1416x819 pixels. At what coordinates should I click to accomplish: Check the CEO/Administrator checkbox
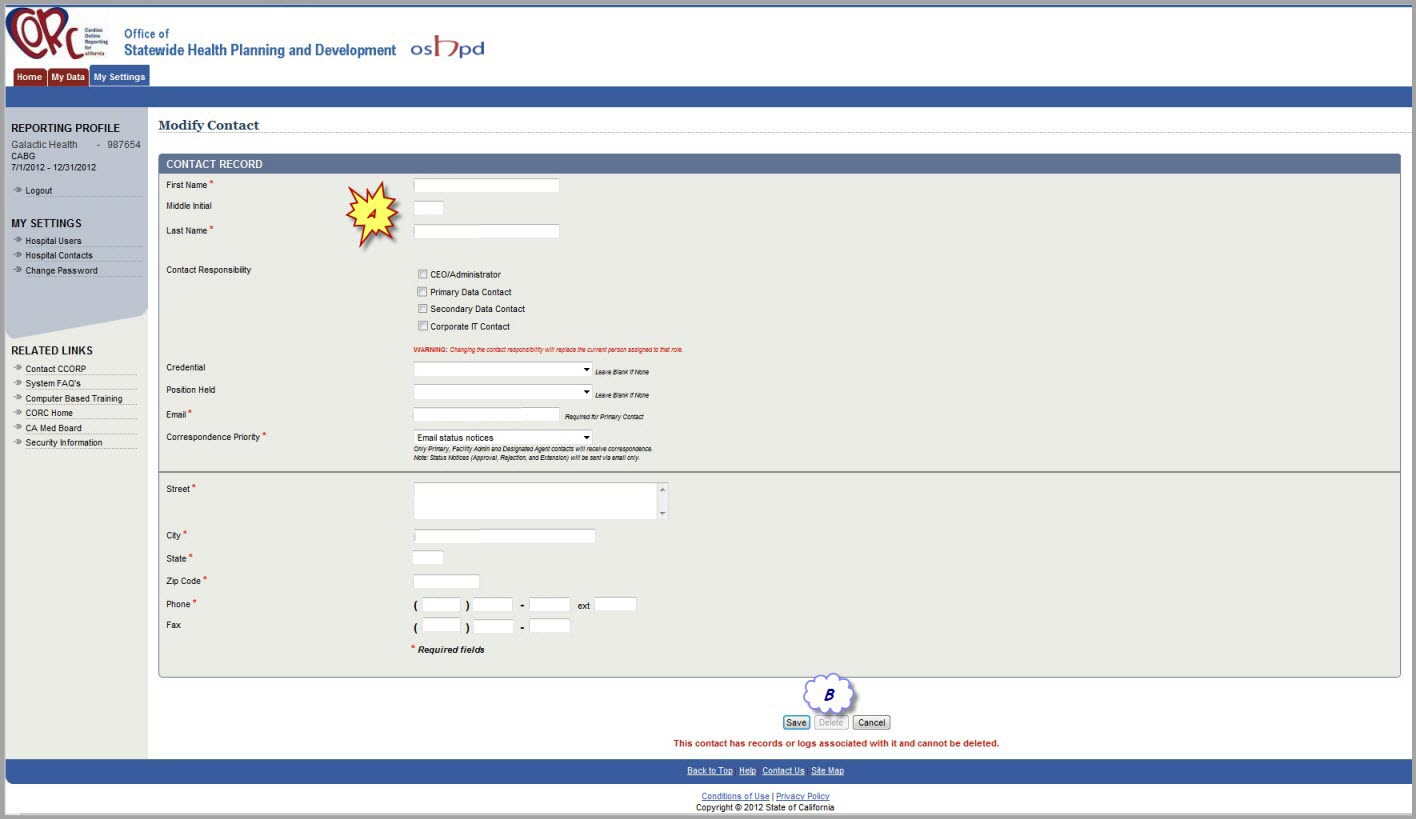click(x=423, y=274)
